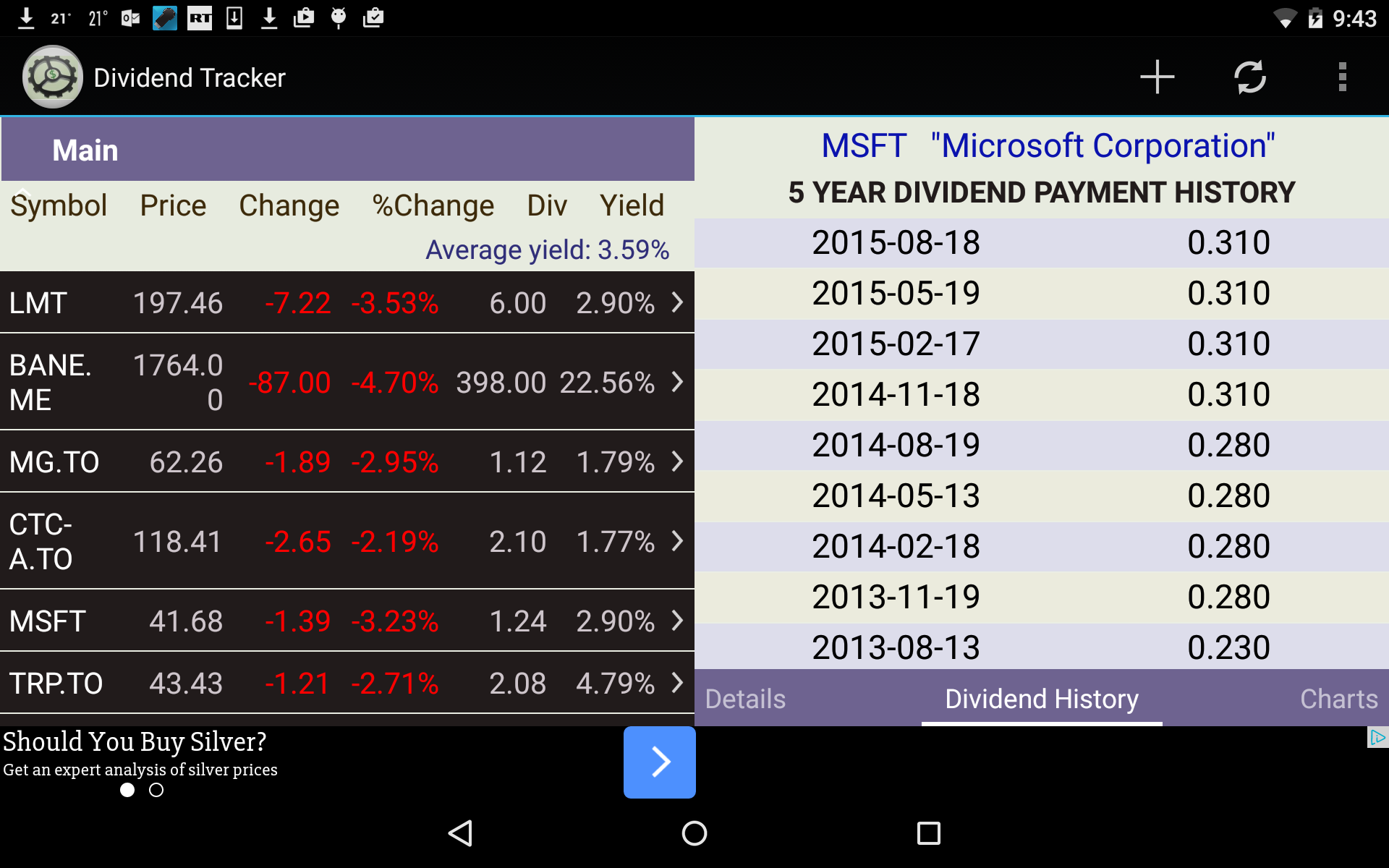The image size is (1389, 868).
Task: Select the second ad carousel dot
Action: pyautogui.click(x=156, y=791)
